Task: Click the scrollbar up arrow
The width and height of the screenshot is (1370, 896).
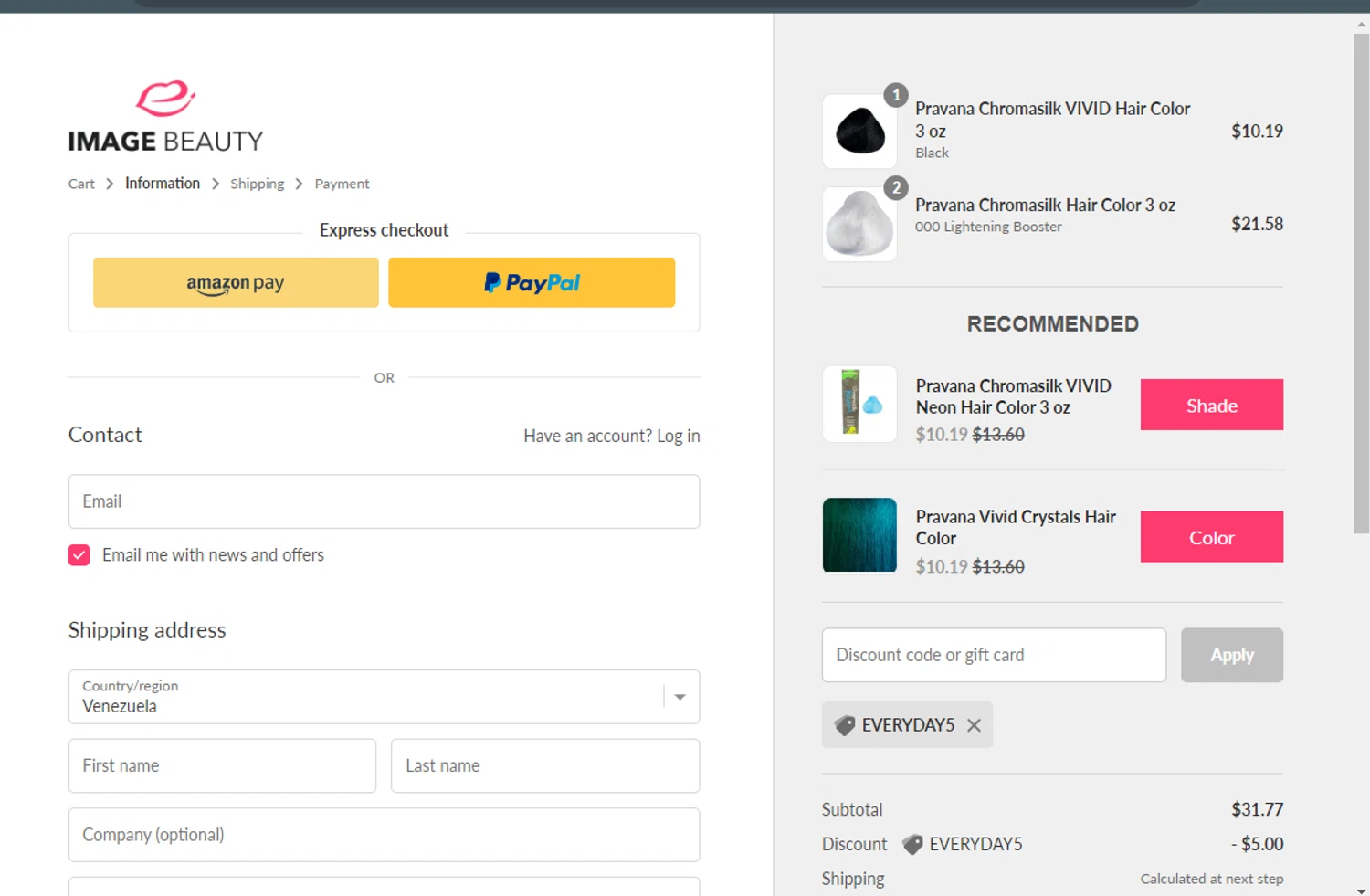Action: point(1361,26)
